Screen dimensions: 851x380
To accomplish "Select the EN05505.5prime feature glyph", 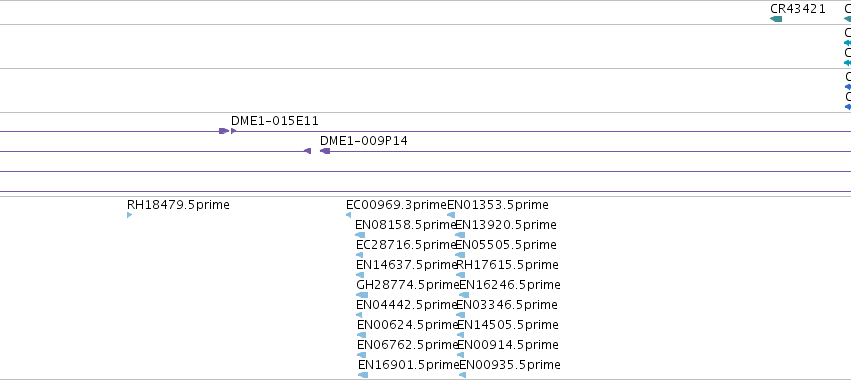I will (x=460, y=255).
